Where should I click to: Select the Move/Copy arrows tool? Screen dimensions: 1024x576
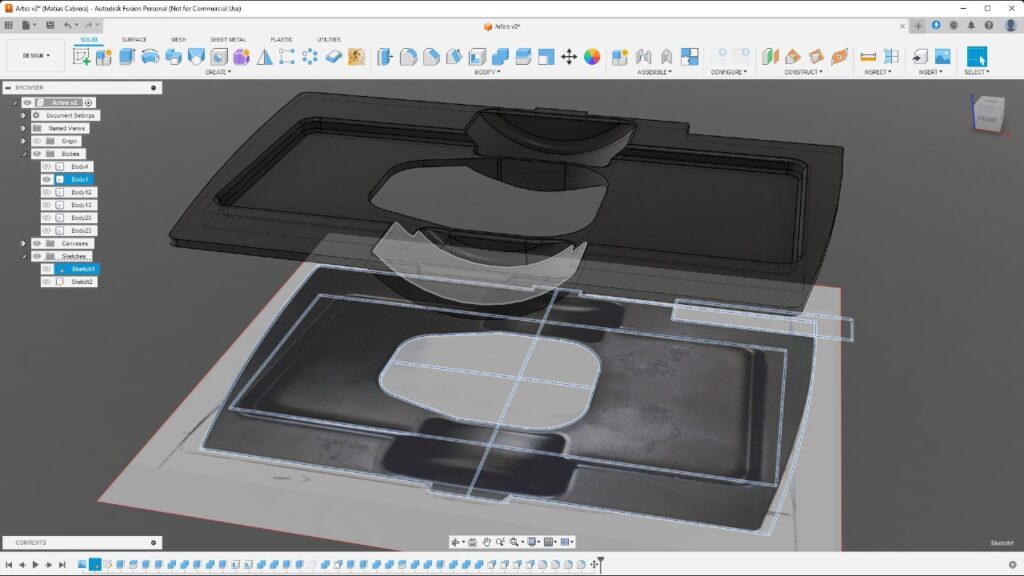coord(569,57)
